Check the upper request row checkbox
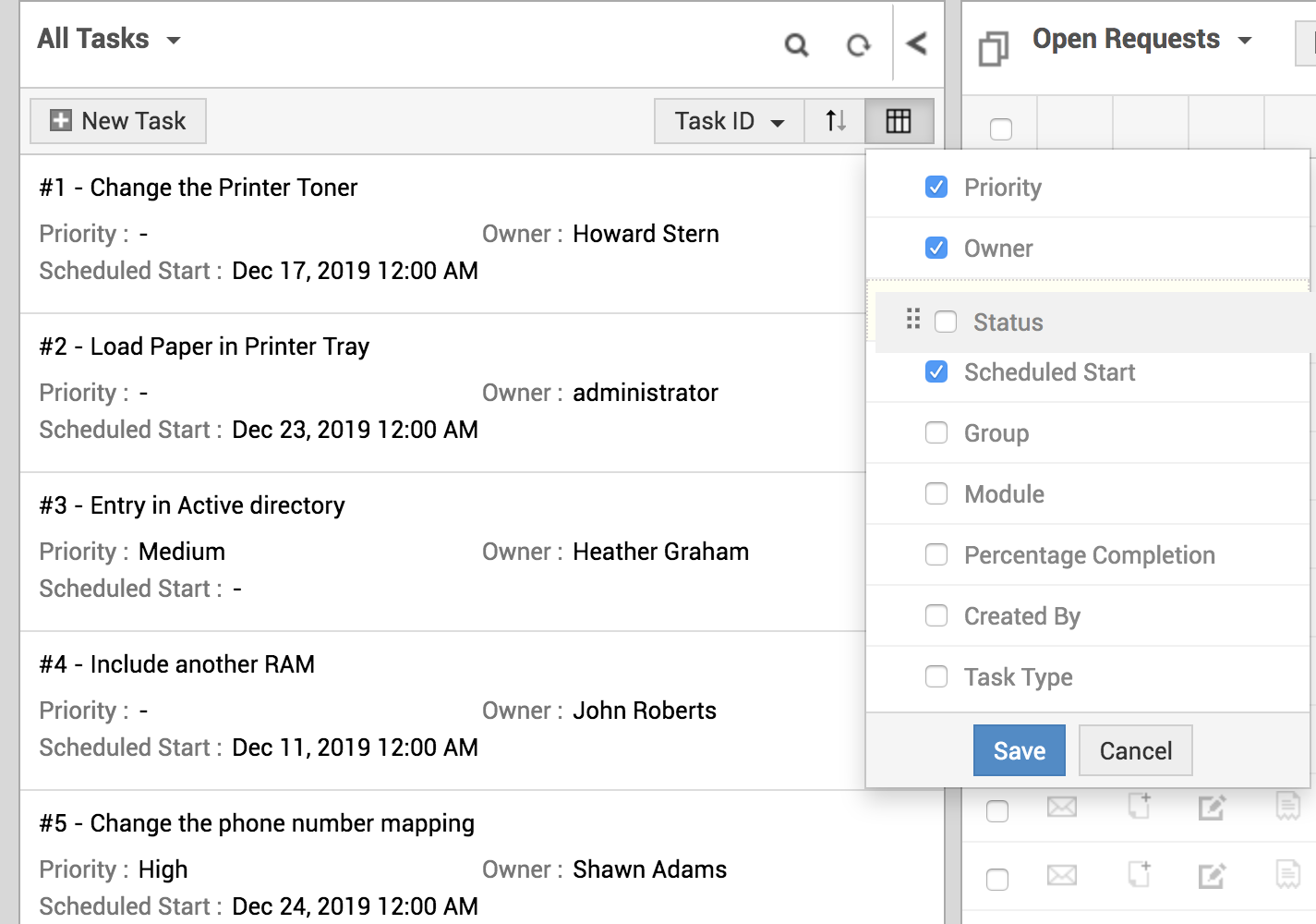This screenshot has height=924, width=1316. point(997,811)
